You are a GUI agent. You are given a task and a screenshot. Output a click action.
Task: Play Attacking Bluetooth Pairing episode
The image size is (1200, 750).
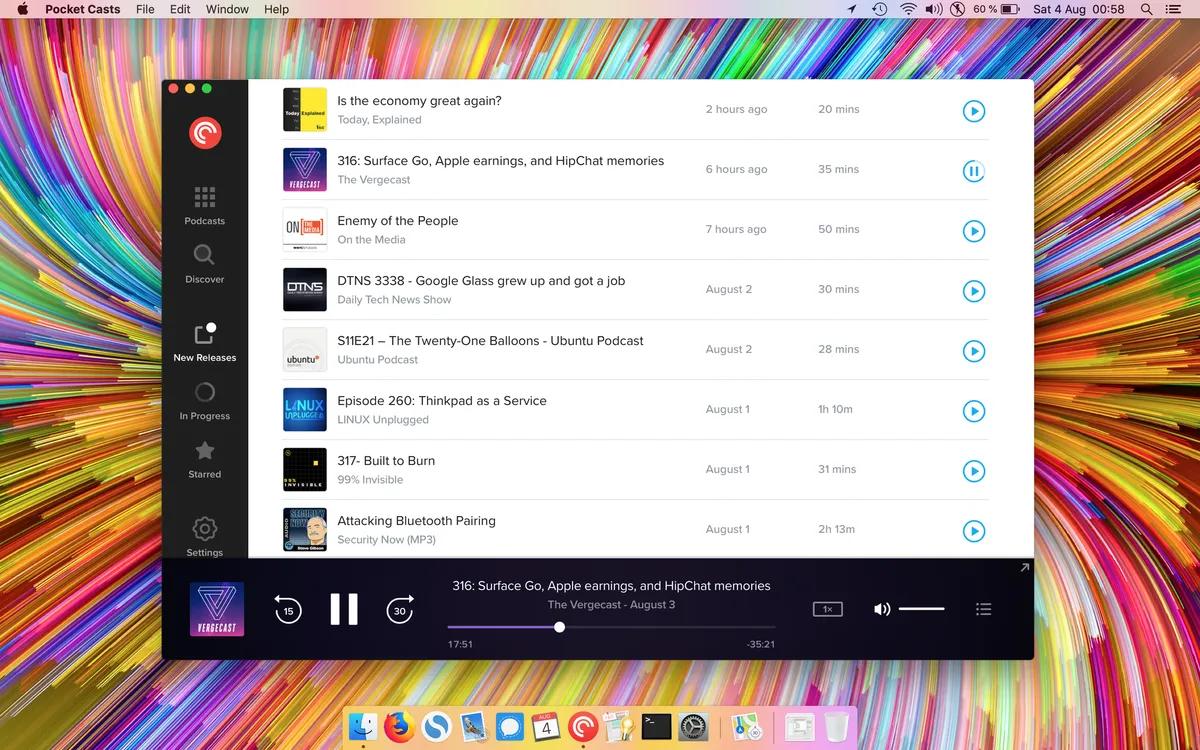point(973,531)
